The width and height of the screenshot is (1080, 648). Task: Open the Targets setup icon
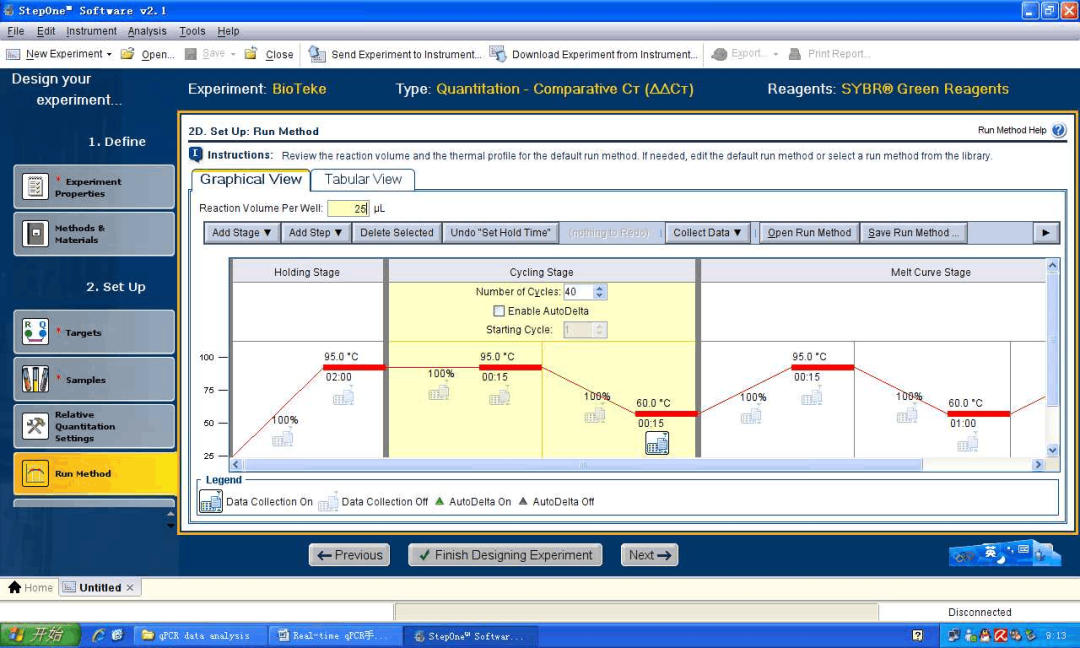(36, 332)
